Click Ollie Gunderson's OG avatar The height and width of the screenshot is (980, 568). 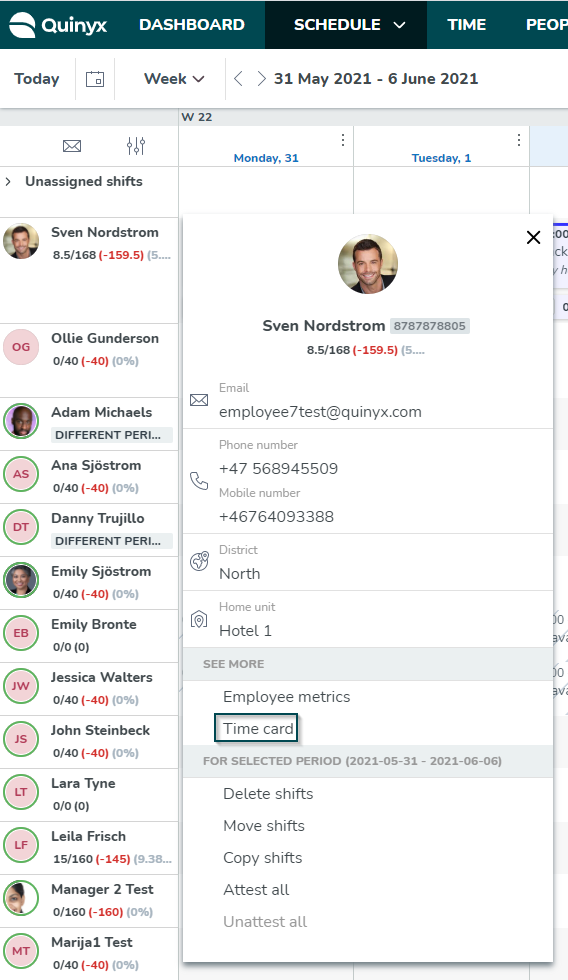(x=21, y=347)
